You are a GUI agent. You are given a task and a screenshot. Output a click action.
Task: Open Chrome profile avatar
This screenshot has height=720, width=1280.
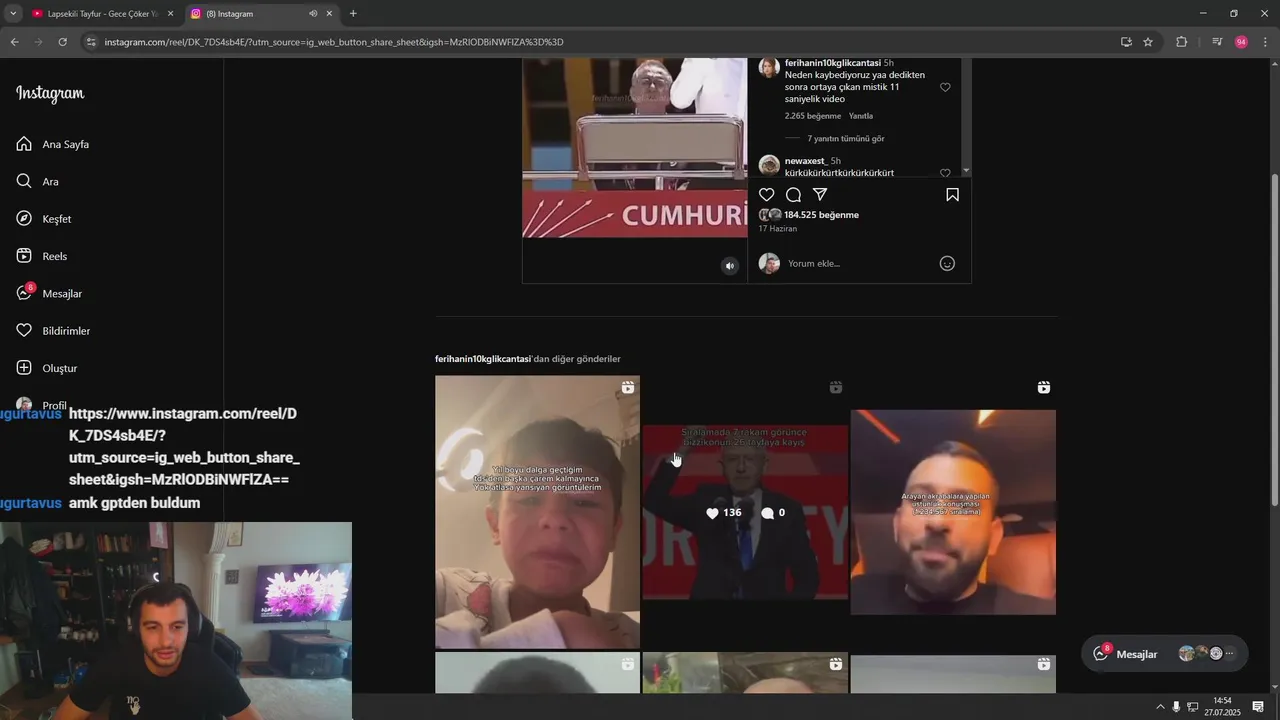1241,42
